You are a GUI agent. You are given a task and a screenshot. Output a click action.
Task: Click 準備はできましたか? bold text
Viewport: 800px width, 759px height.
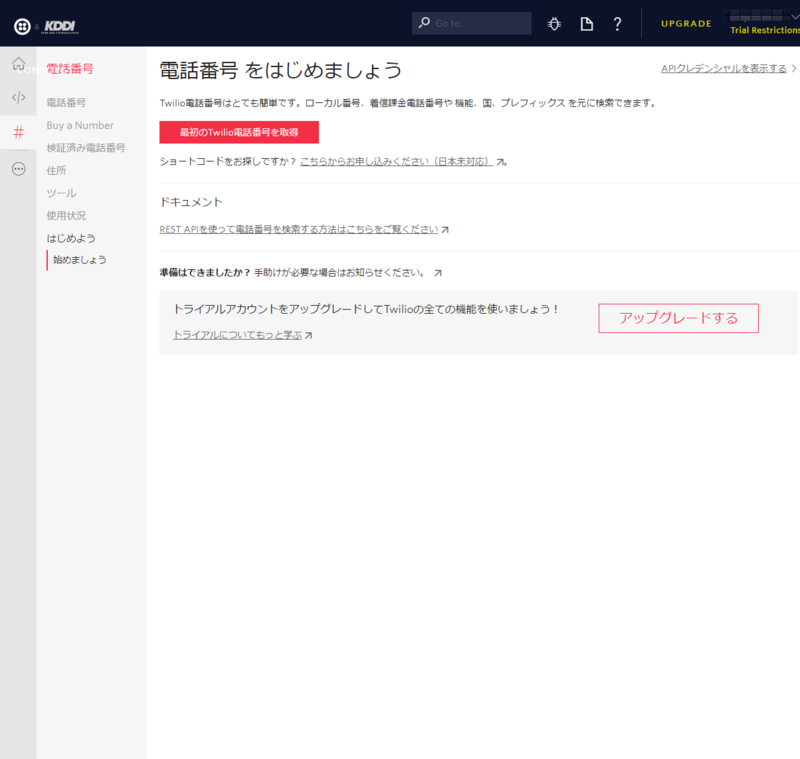pyautogui.click(x=205, y=273)
